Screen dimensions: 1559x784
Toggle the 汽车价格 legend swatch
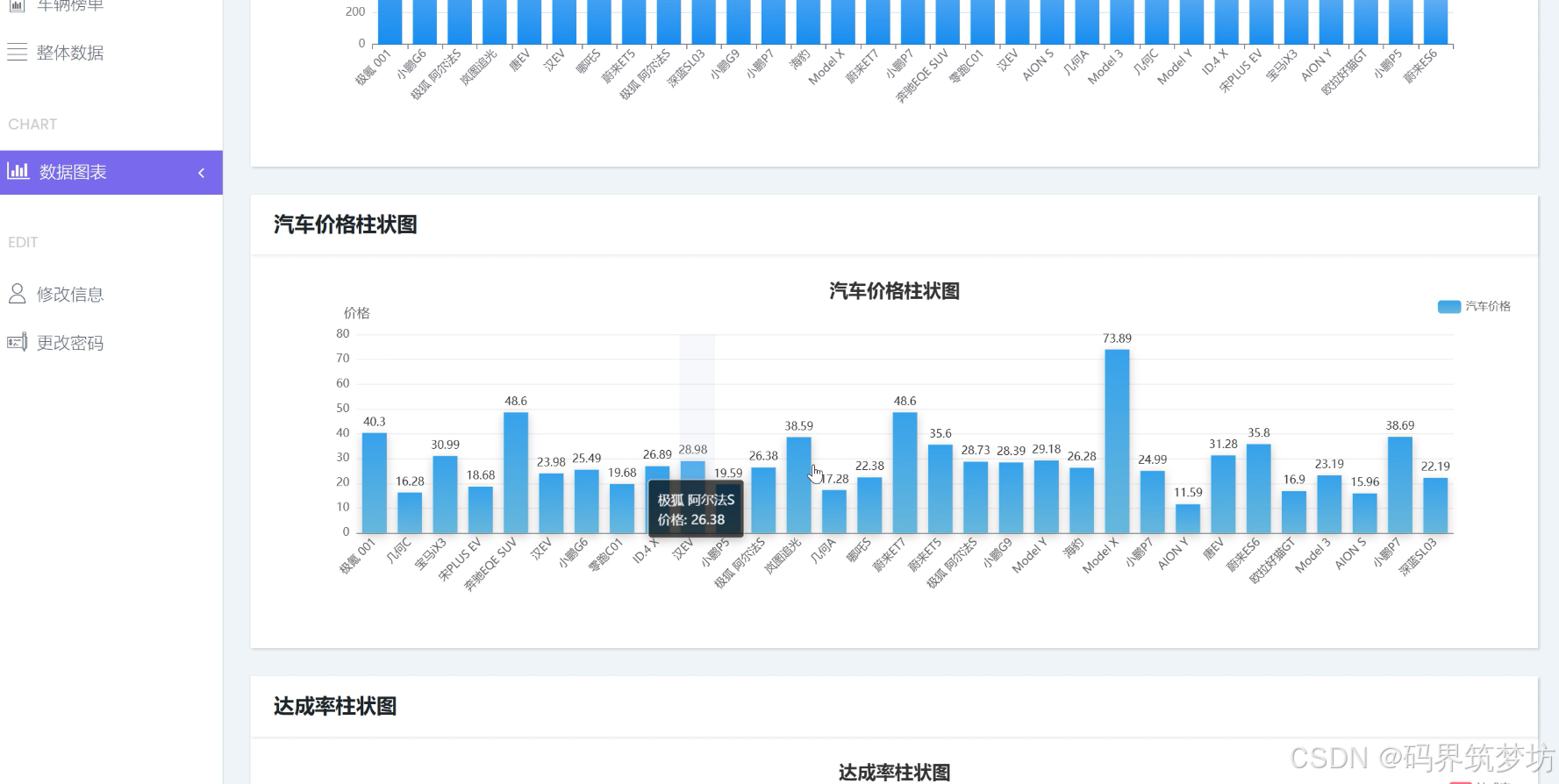pyautogui.click(x=1449, y=306)
